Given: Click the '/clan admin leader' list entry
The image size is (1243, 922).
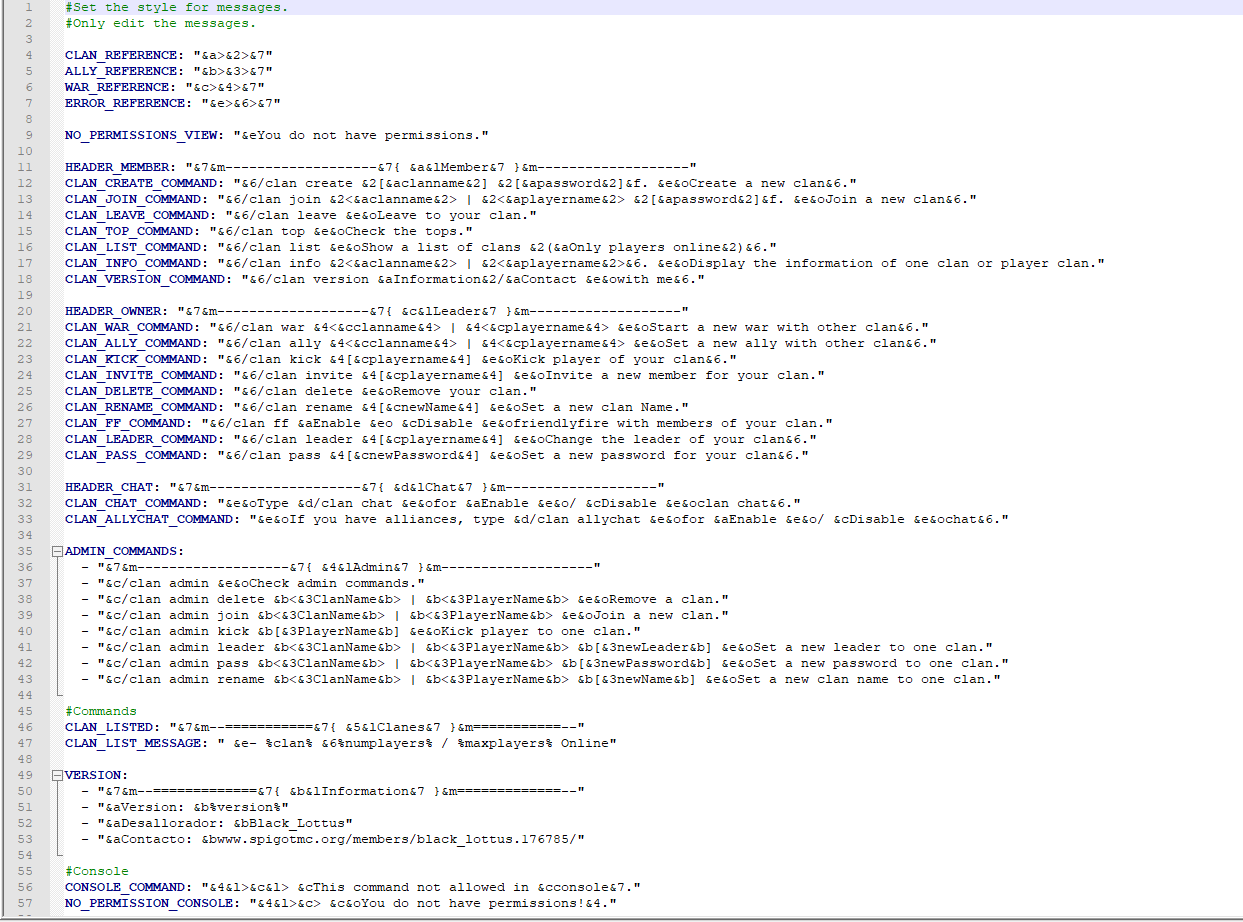Looking at the screenshot, I should (x=545, y=647).
